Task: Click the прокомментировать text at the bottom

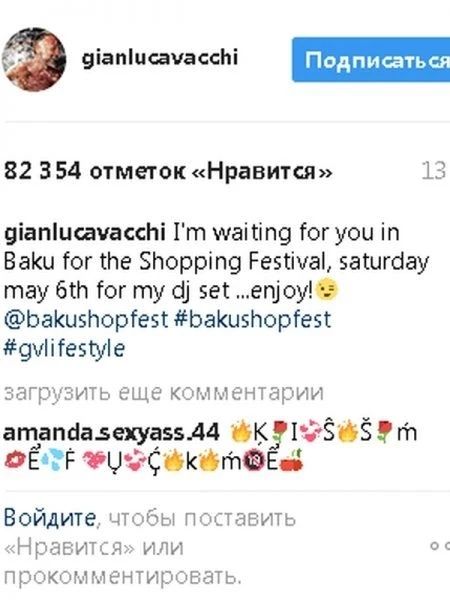Action: 122,576
